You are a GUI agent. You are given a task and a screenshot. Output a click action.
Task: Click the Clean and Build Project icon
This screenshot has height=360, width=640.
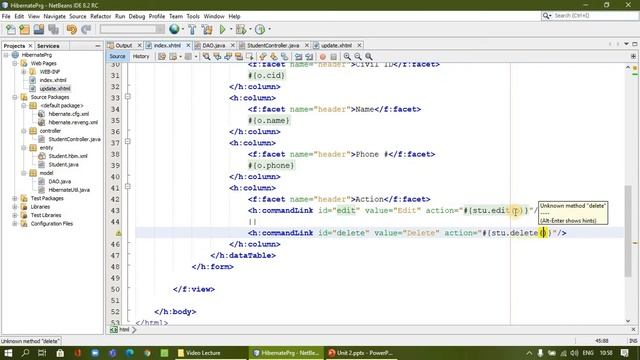click(x=207, y=29)
